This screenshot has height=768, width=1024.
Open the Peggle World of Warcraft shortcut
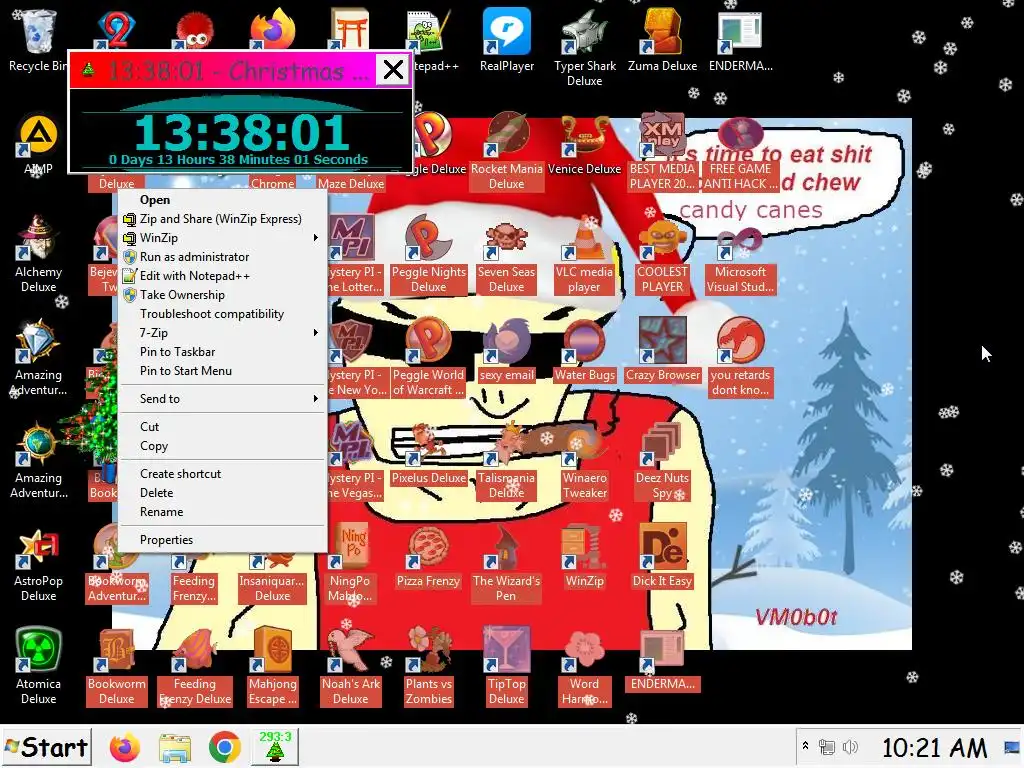coord(428,358)
